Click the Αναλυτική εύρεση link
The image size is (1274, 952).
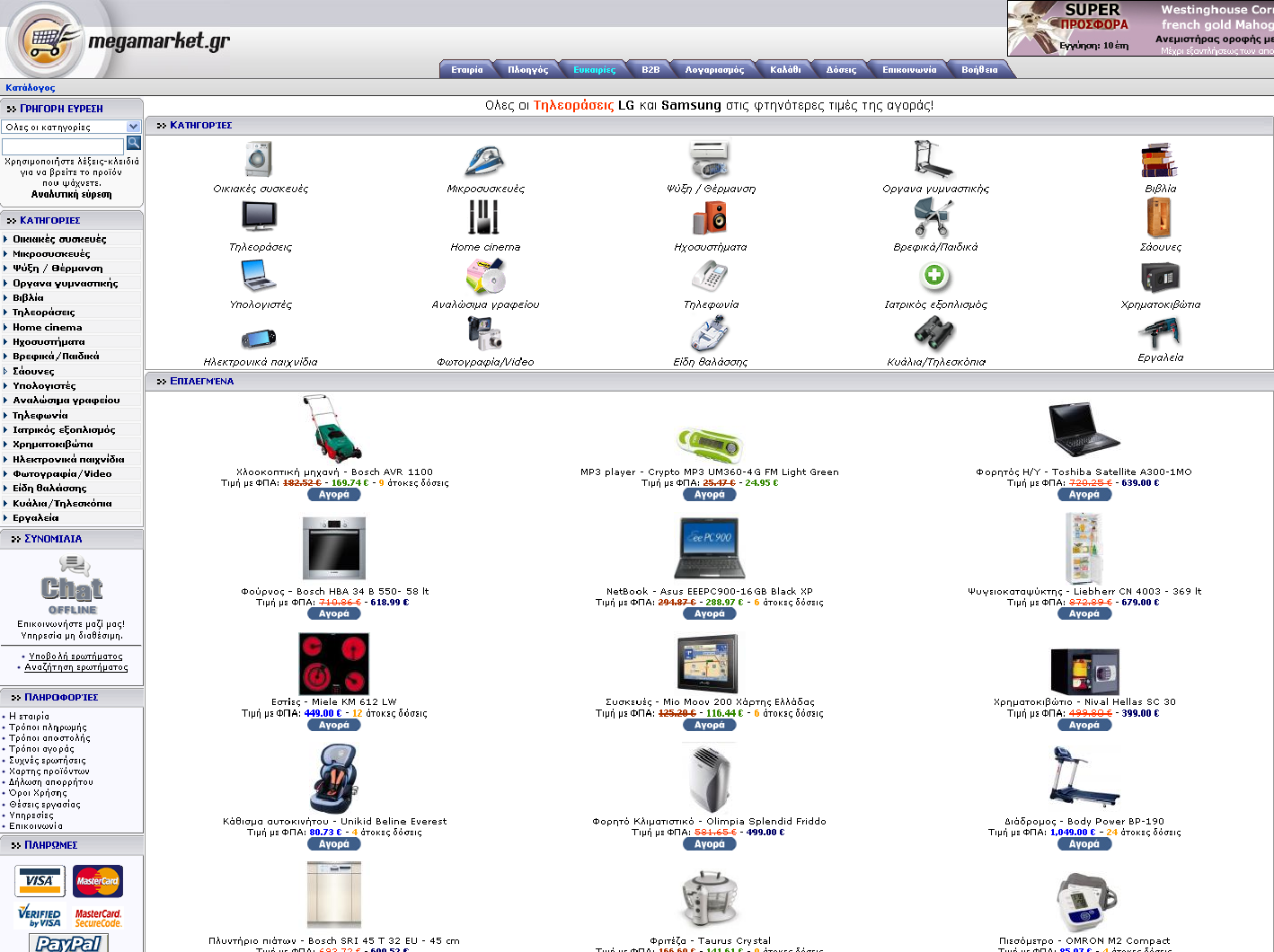pos(72,194)
